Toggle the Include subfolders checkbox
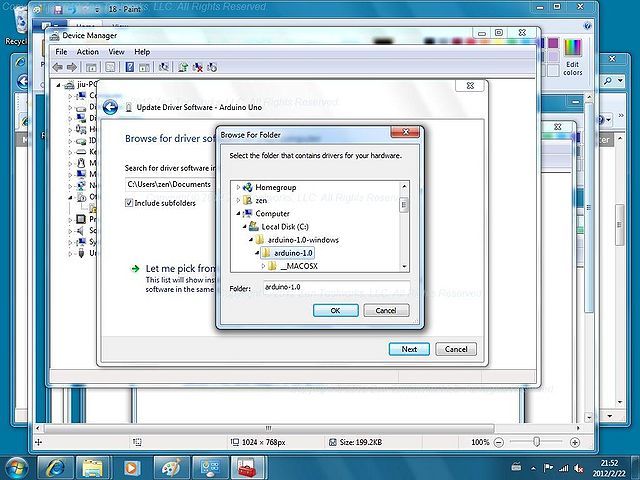 [129, 203]
